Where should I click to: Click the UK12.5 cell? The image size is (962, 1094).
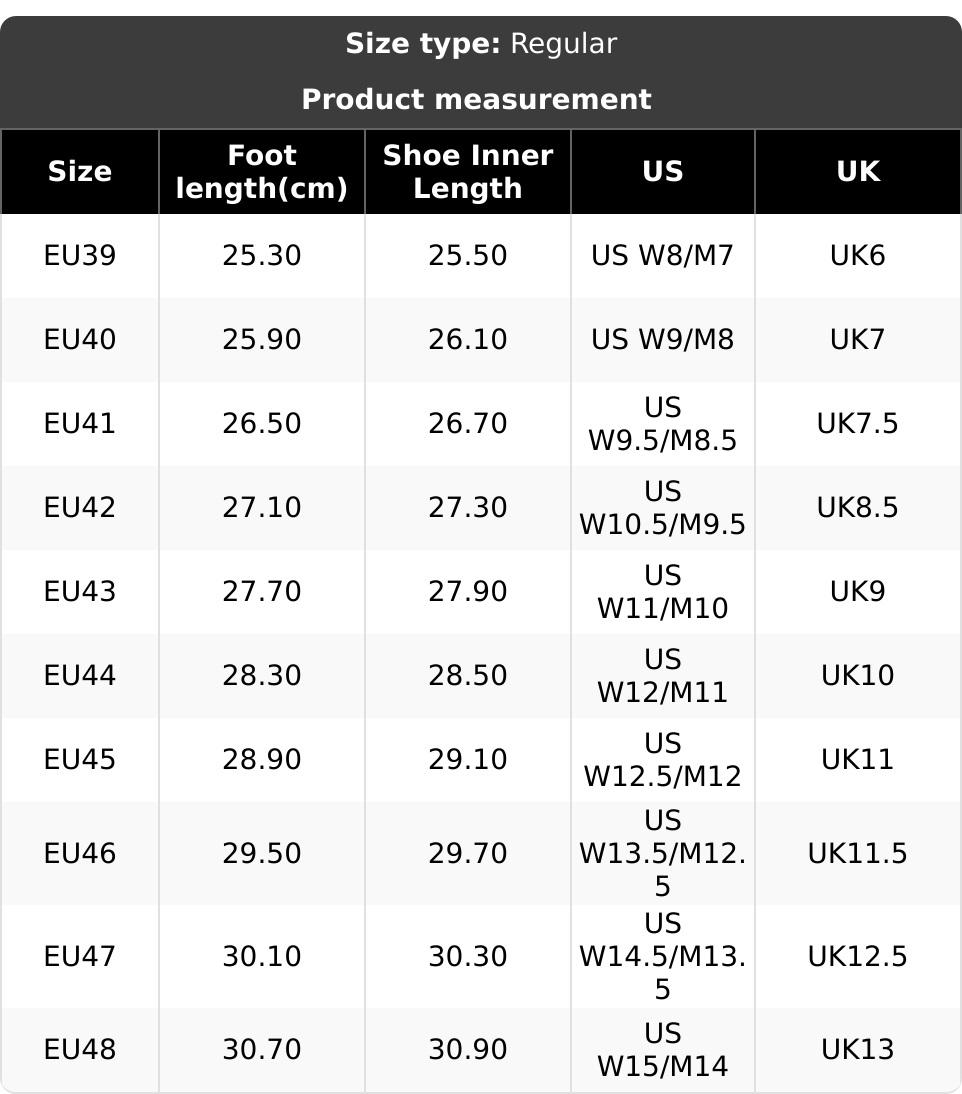858,957
